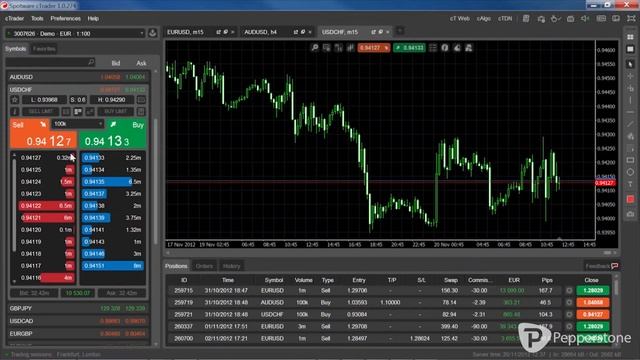Open the Orders tab

204,266
